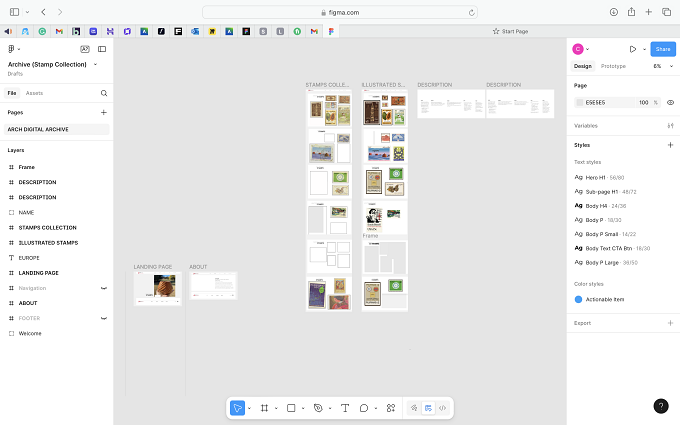The height and width of the screenshot is (425, 680).
Task: Edit the page opacity value 100
Action: click(644, 102)
